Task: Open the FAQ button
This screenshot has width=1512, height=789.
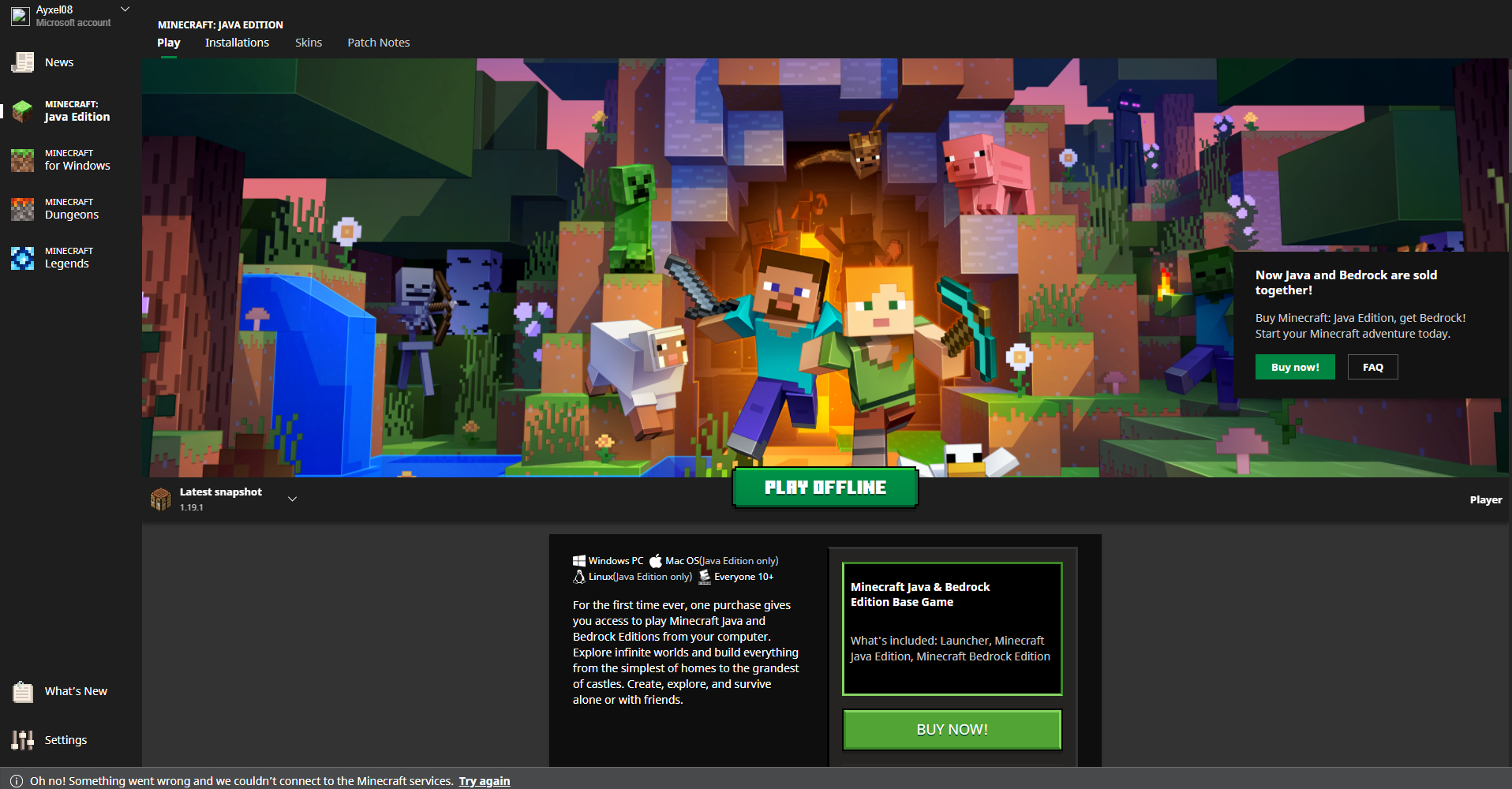Action: point(1373,367)
